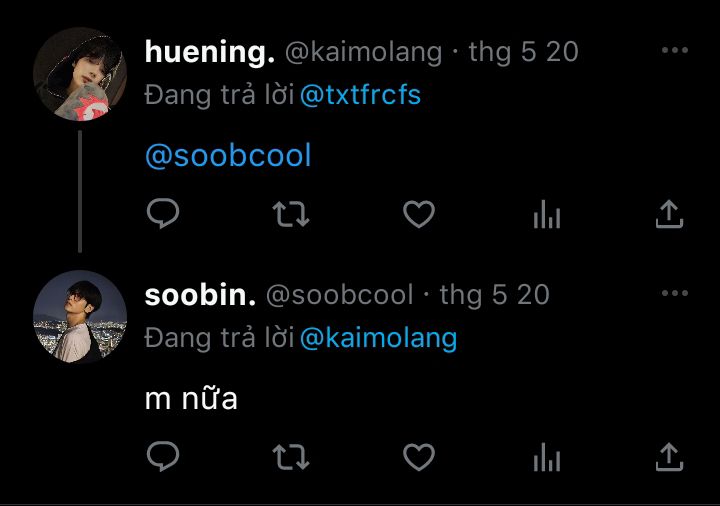Share soobin's "m nữa" tweet
The width and height of the screenshot is (720, 506).
[669, 457]
